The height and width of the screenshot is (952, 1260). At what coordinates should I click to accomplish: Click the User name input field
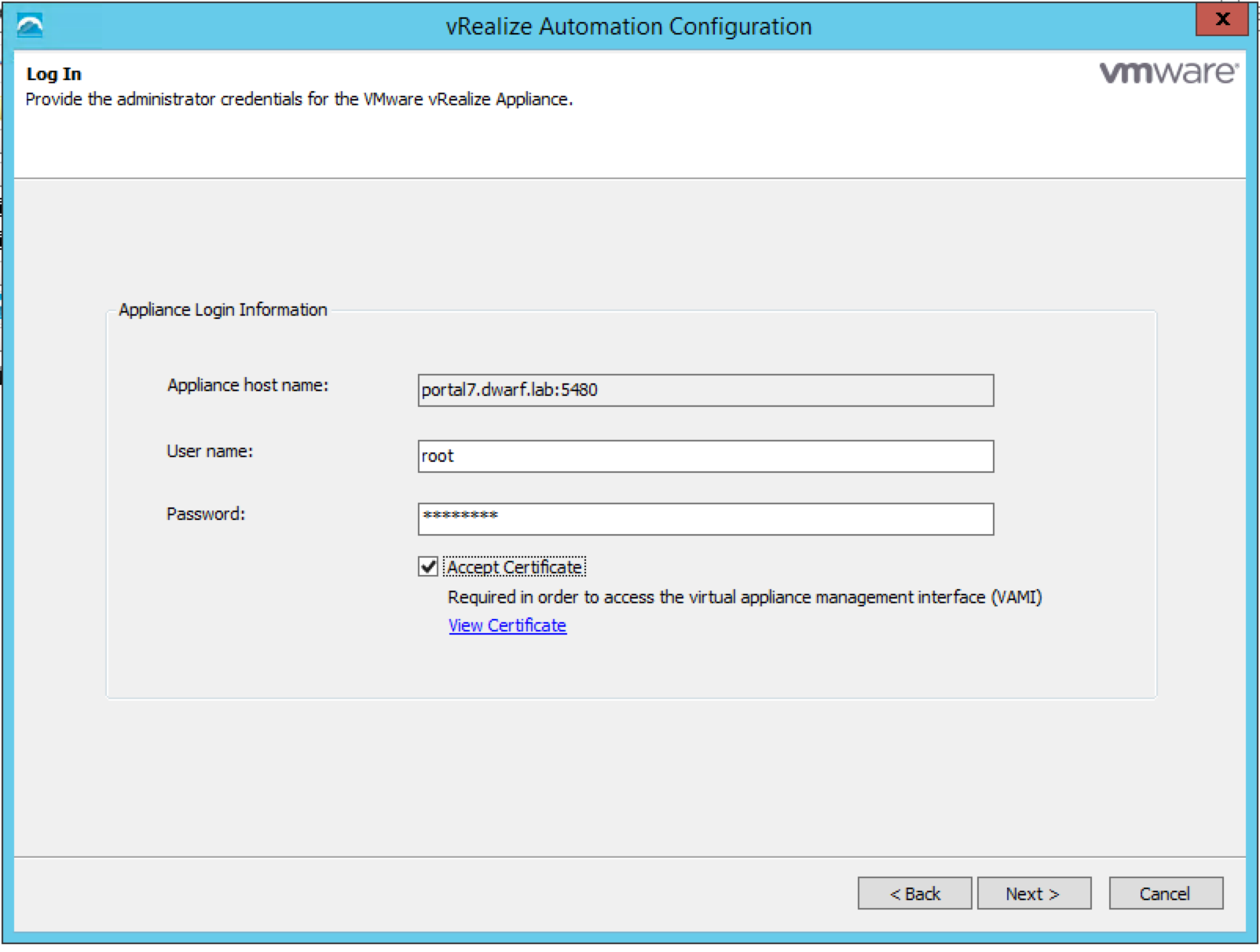(x=705, y=456)
